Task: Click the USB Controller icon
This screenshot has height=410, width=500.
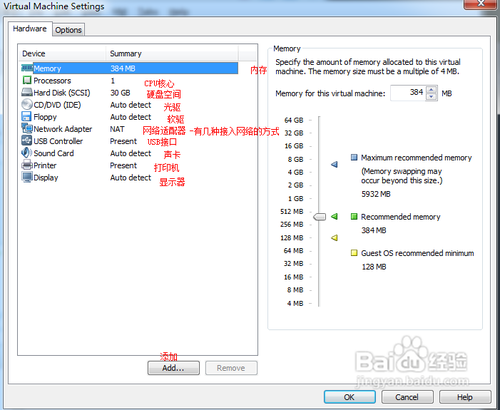Action: tap(27, 141)
